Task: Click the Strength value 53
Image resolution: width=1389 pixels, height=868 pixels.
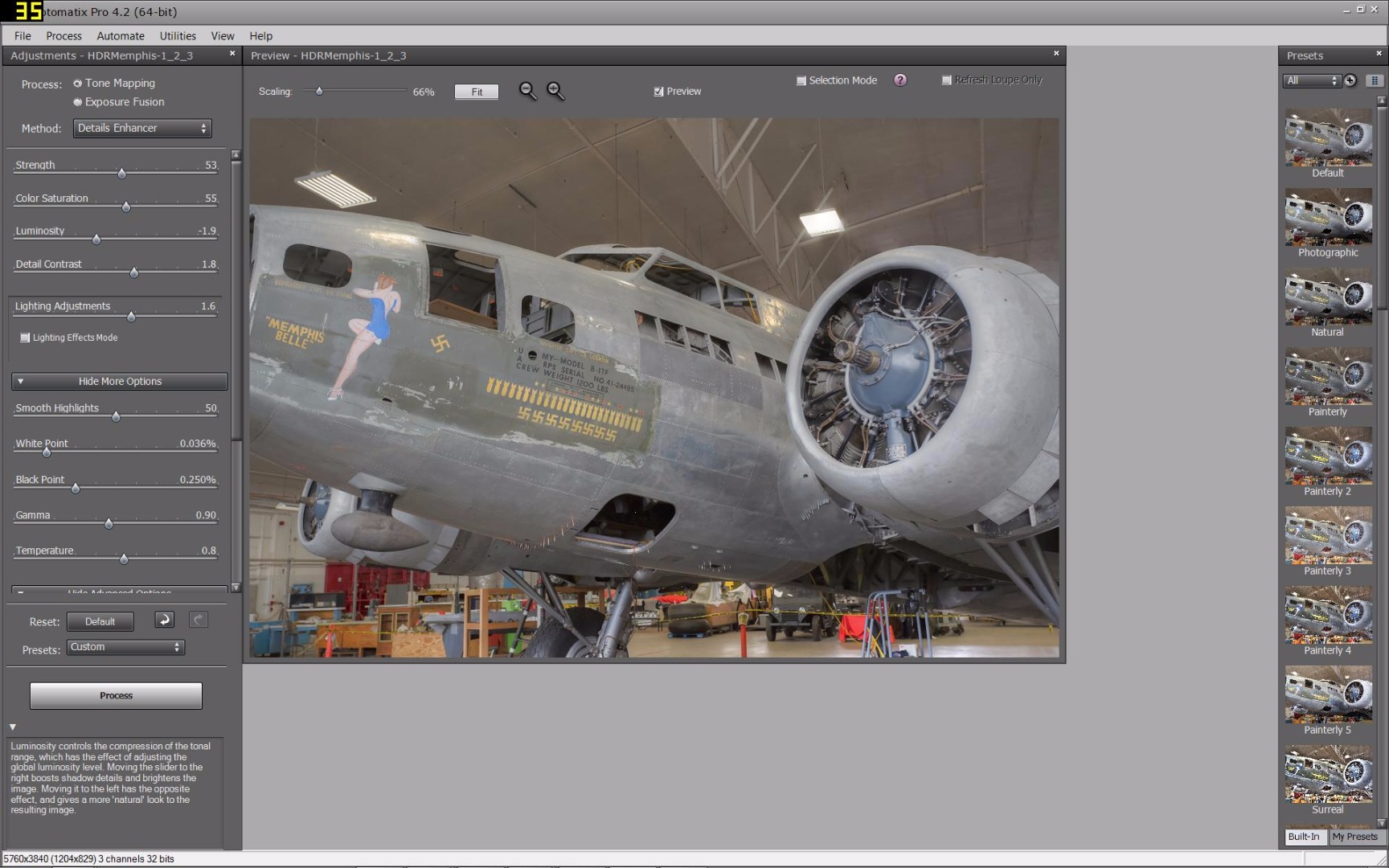Action: [x=211, y=165]
